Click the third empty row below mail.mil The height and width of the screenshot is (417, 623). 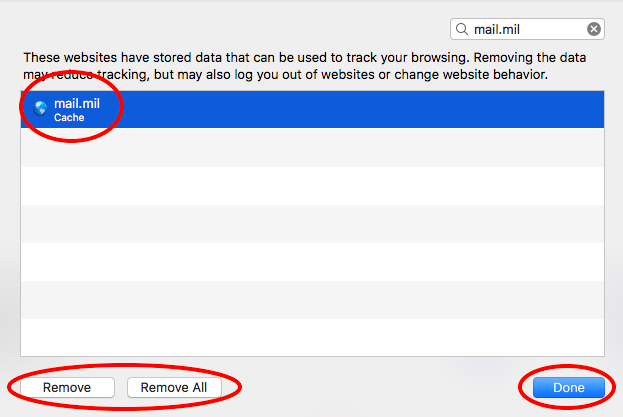[x=312, y=224]
